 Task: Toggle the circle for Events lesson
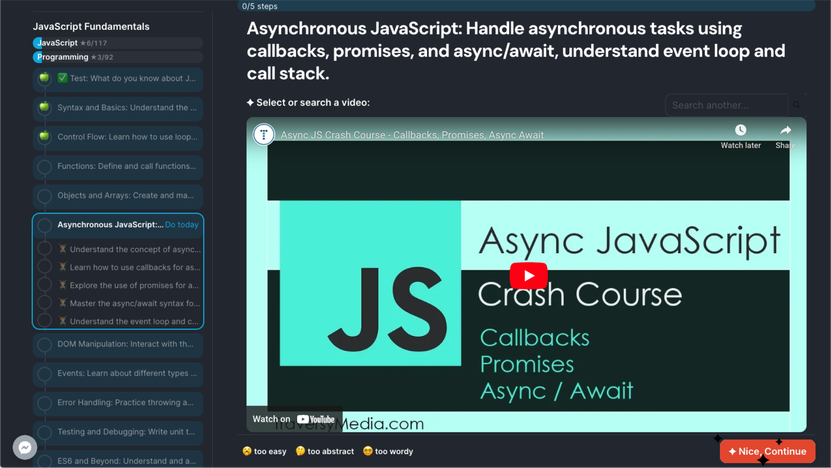pyautogui.click(x=45, y=374)
